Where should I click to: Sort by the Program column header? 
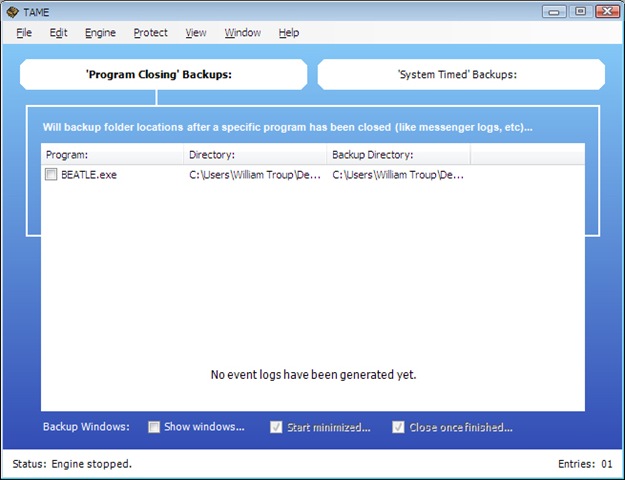click(112, 155)
